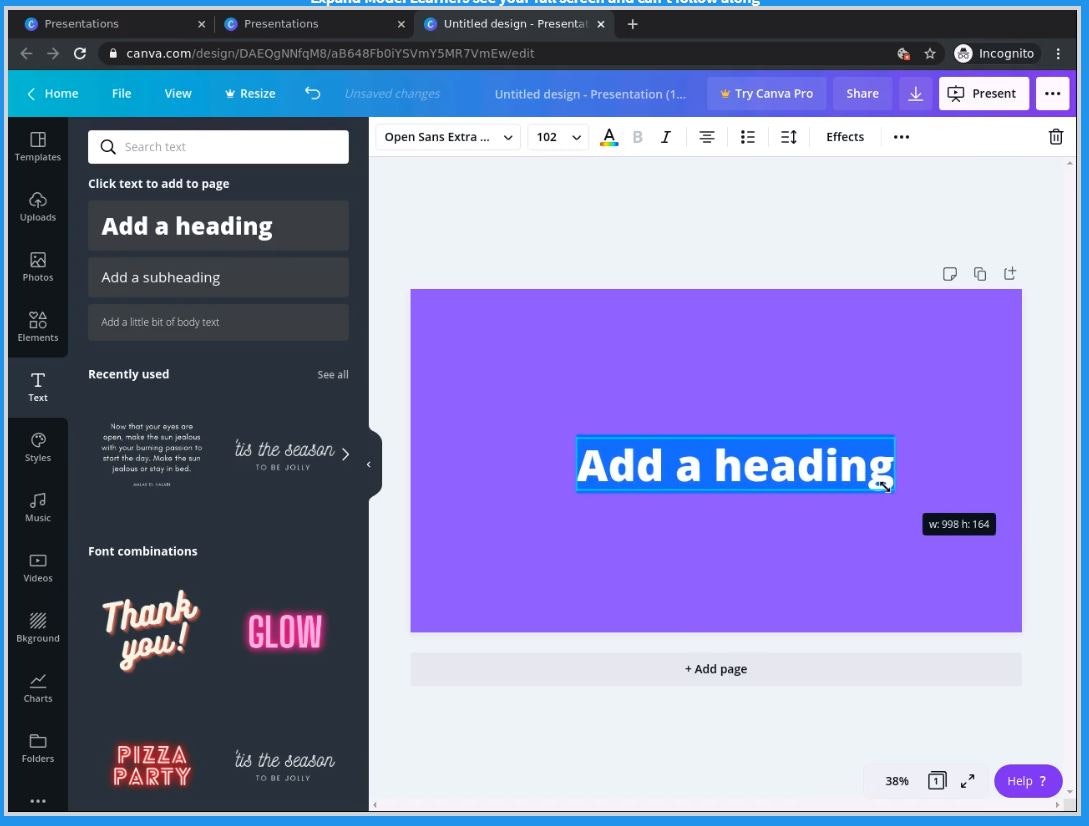Open the Uploads sidebar panel
1089x826 pixels.
[x=38, y=207]
